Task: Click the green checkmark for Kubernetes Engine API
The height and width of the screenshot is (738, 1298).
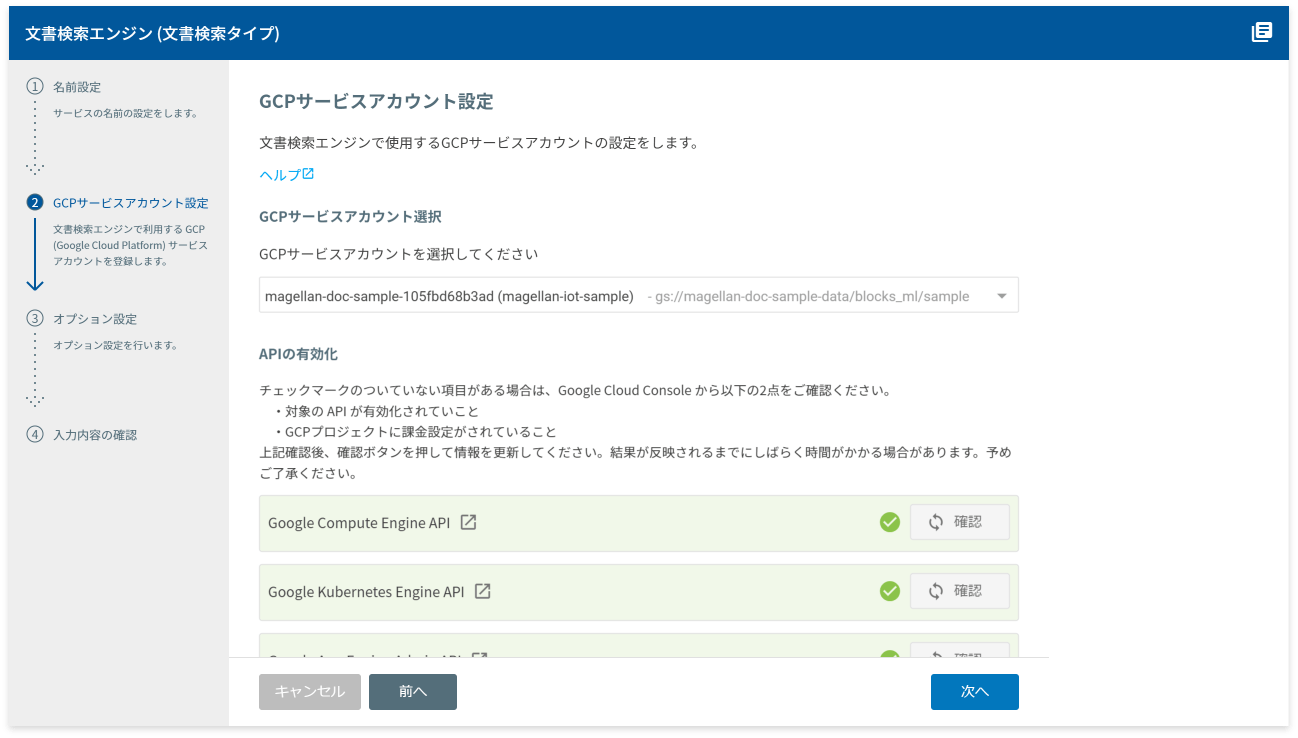Action: tap(890, 591)
